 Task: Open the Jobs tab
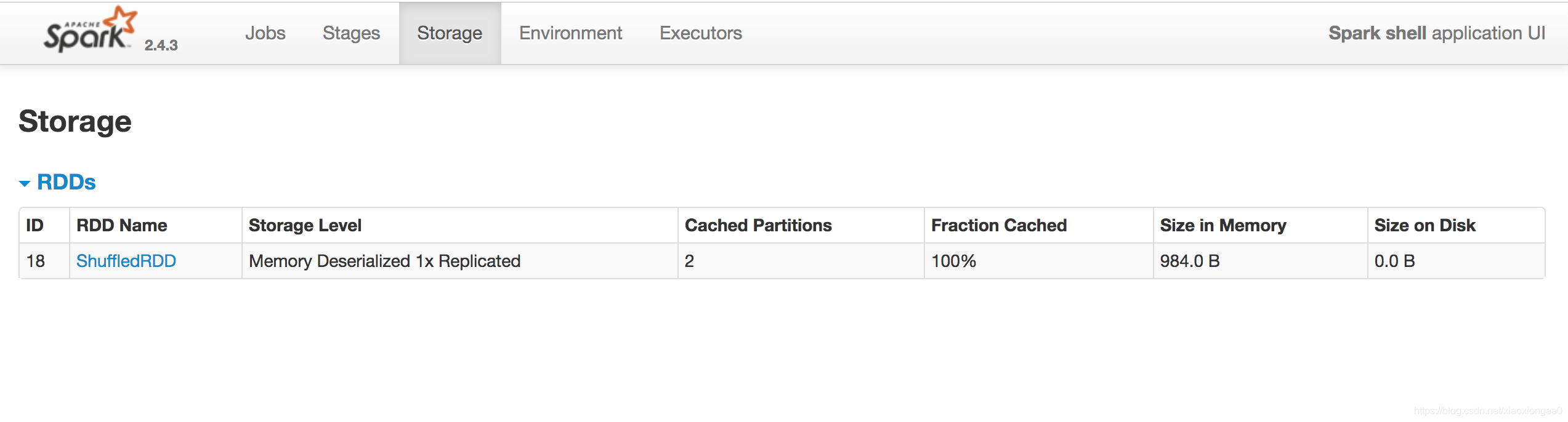(265, 33)
